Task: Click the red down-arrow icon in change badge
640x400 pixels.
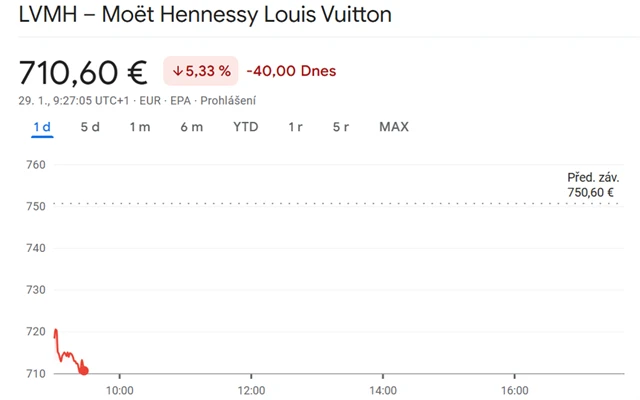Action: coord(178,71)
